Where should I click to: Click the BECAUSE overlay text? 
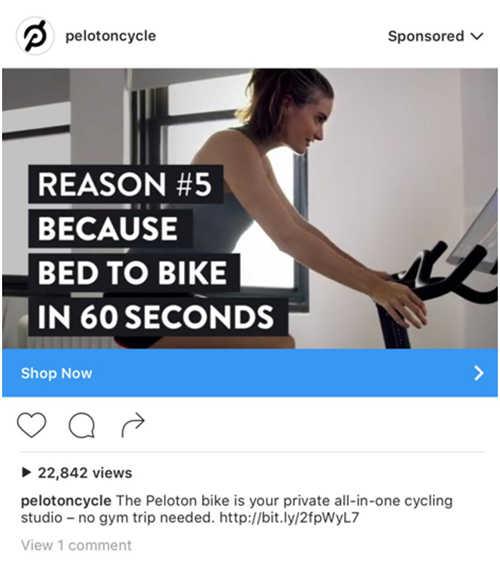click(110, 228)
